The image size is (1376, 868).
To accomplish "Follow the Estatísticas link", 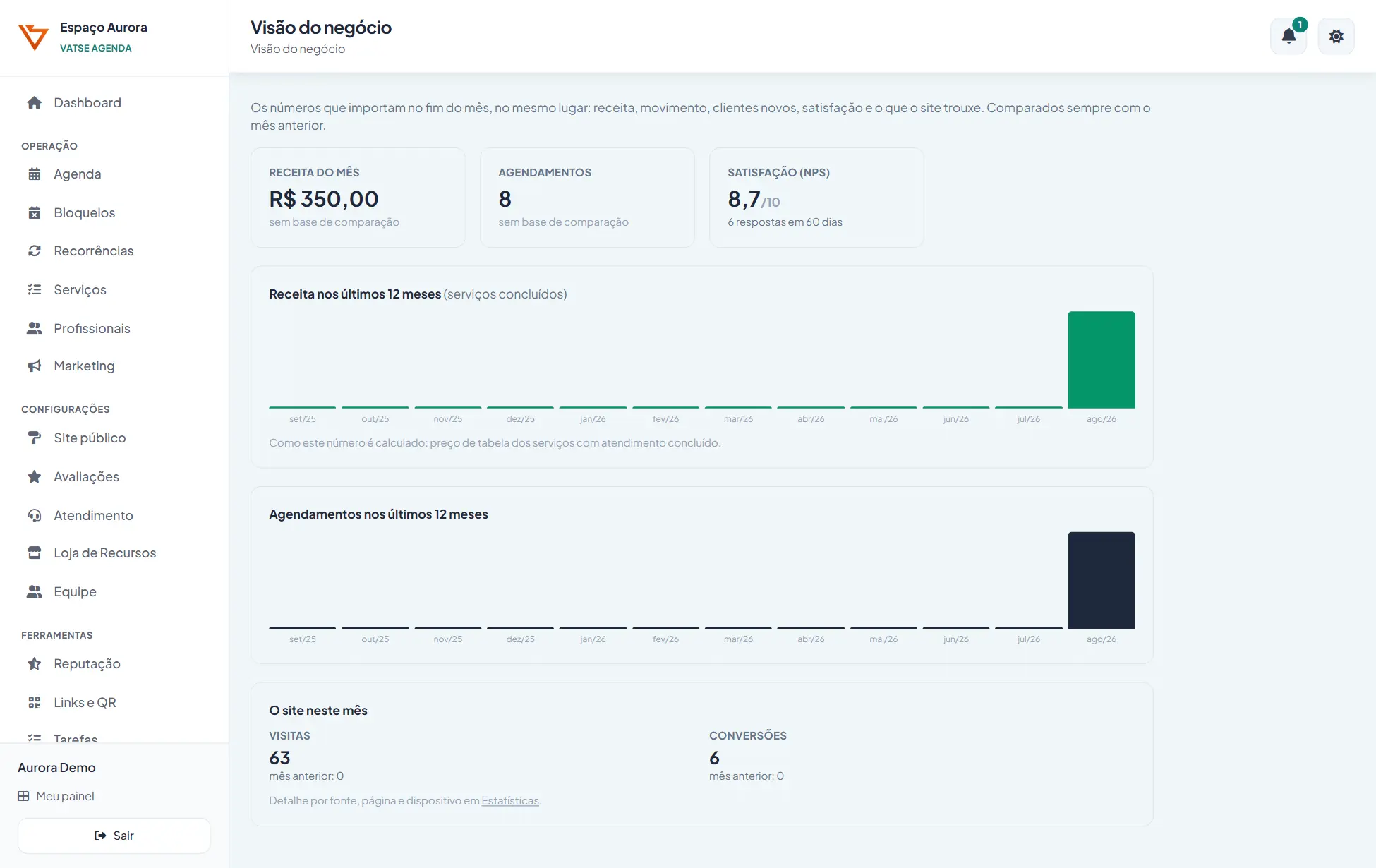I will point(510,800).
